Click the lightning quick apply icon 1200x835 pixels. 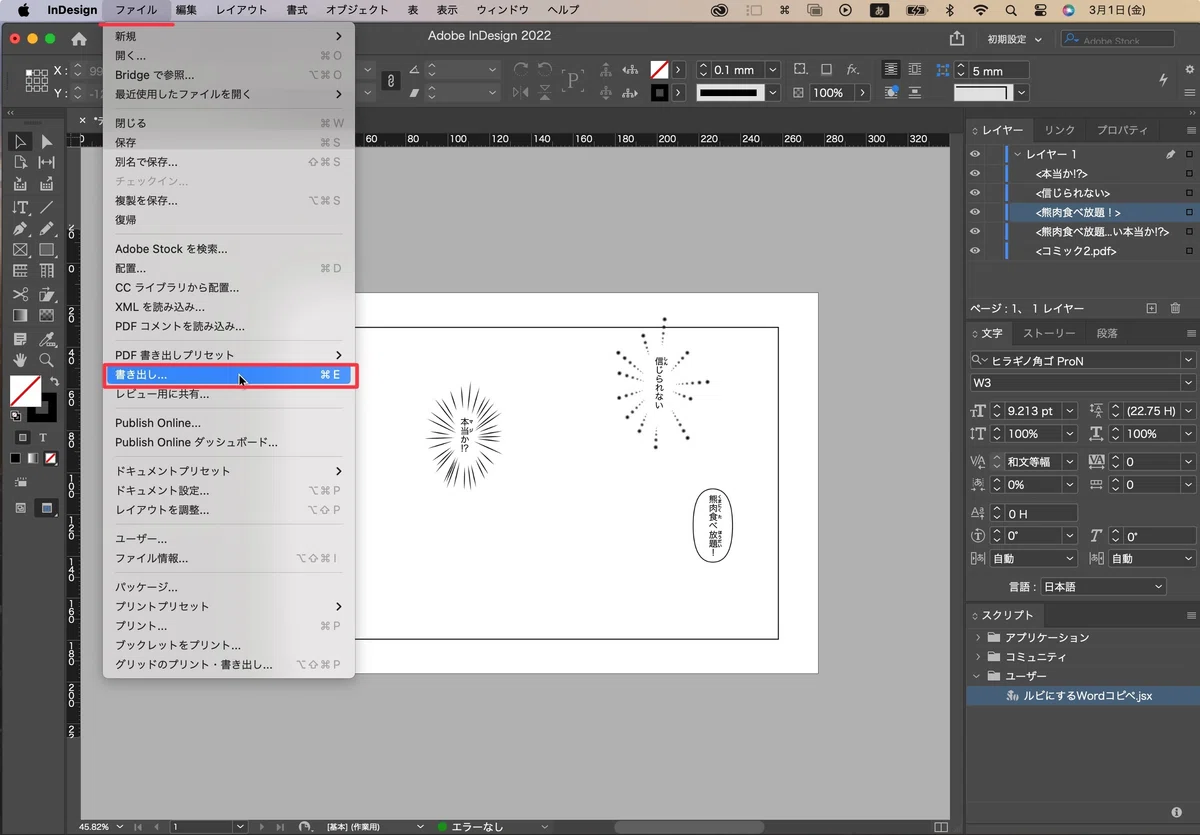point(1163,80)
